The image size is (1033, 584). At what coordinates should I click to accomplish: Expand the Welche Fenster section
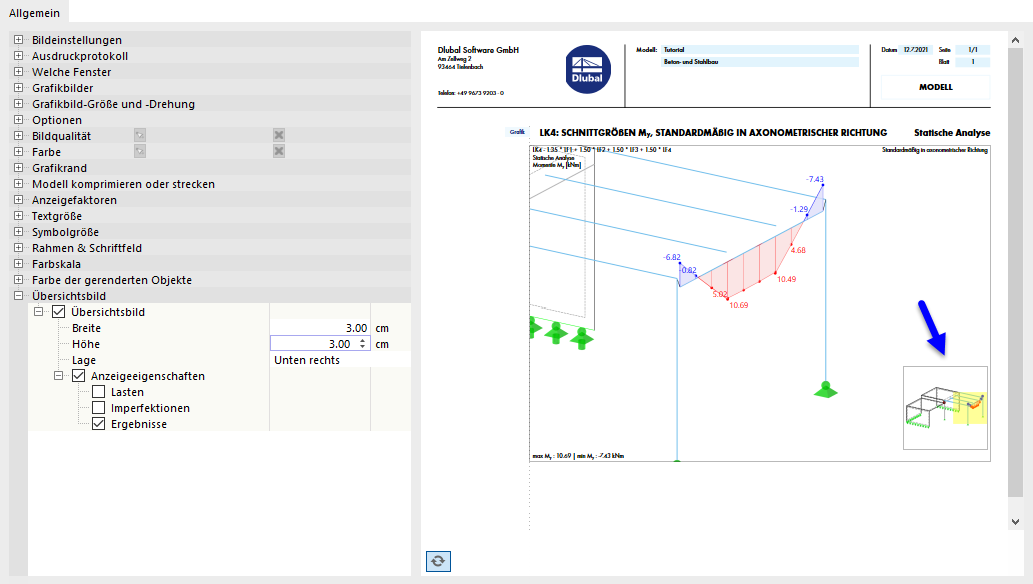pos(18,72)
